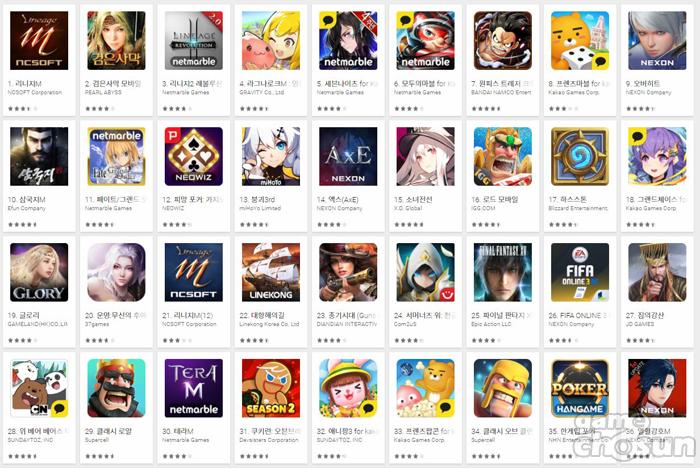This screenshot has width=700, height=468.
Task: Open the Final Fantasy XV icon
Action: point(503,272)
